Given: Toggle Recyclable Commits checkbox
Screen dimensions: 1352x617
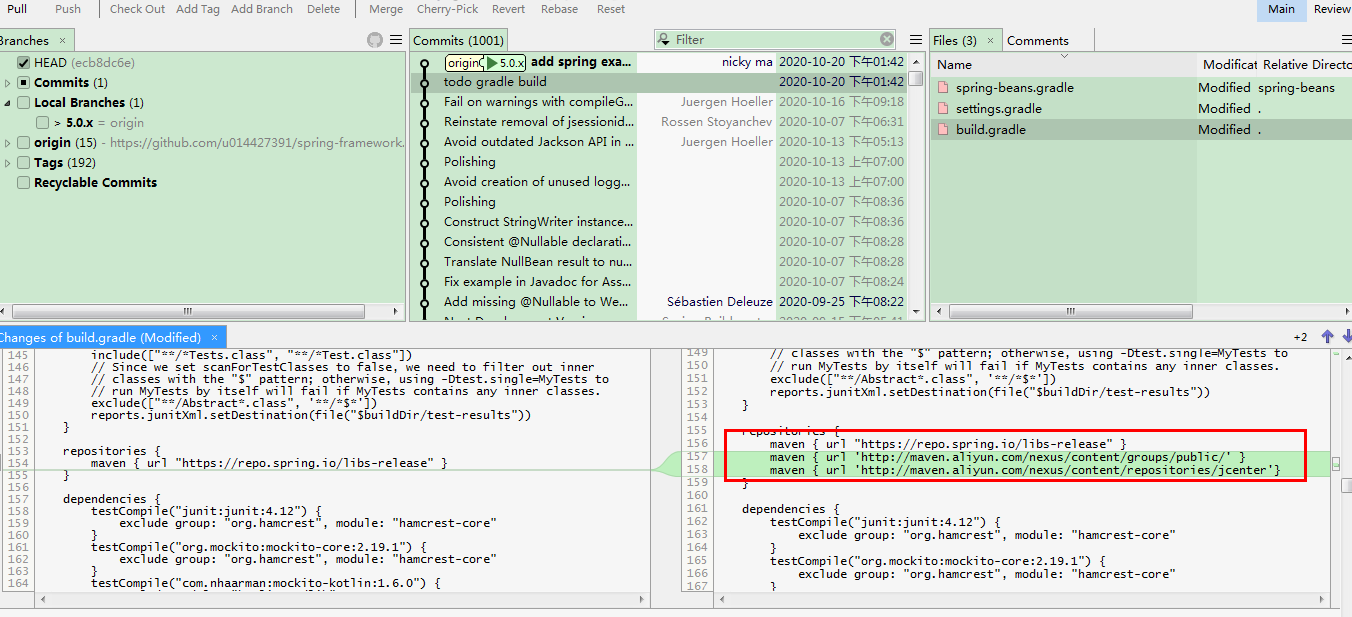Looking at the screenshot, I should [x=24, y=183].
